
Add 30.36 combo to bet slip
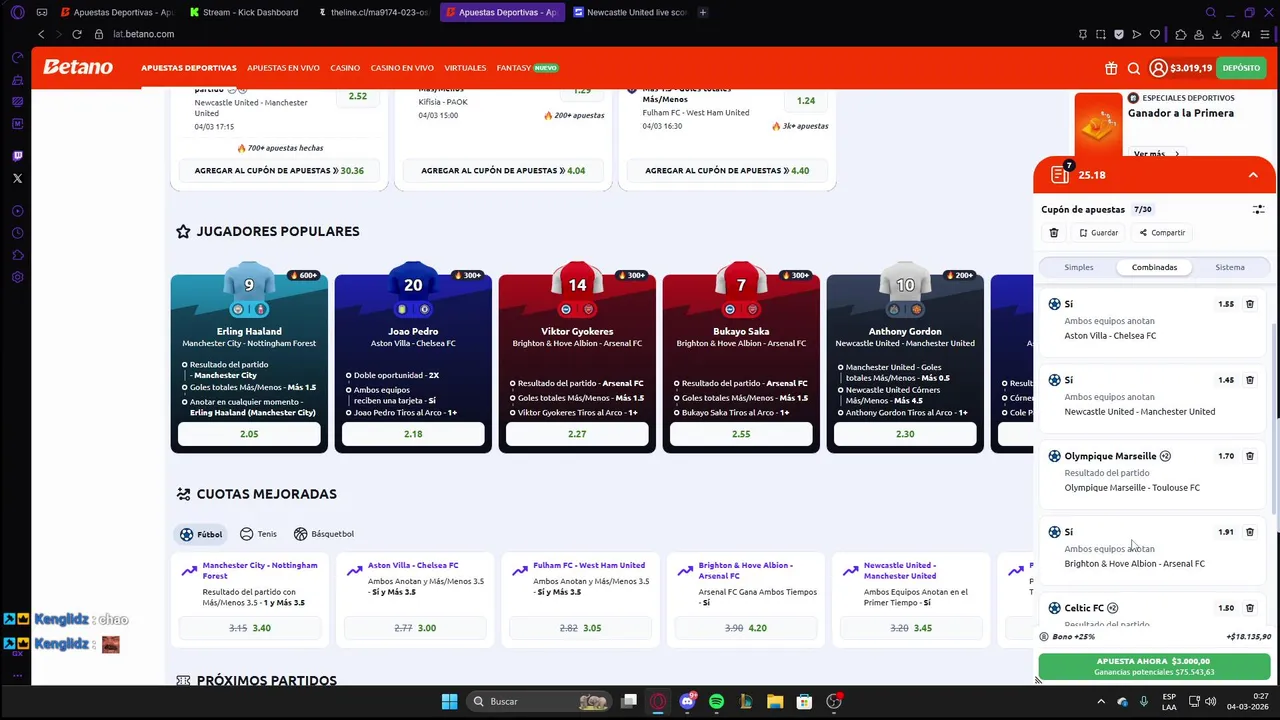[x=278, y=171]
